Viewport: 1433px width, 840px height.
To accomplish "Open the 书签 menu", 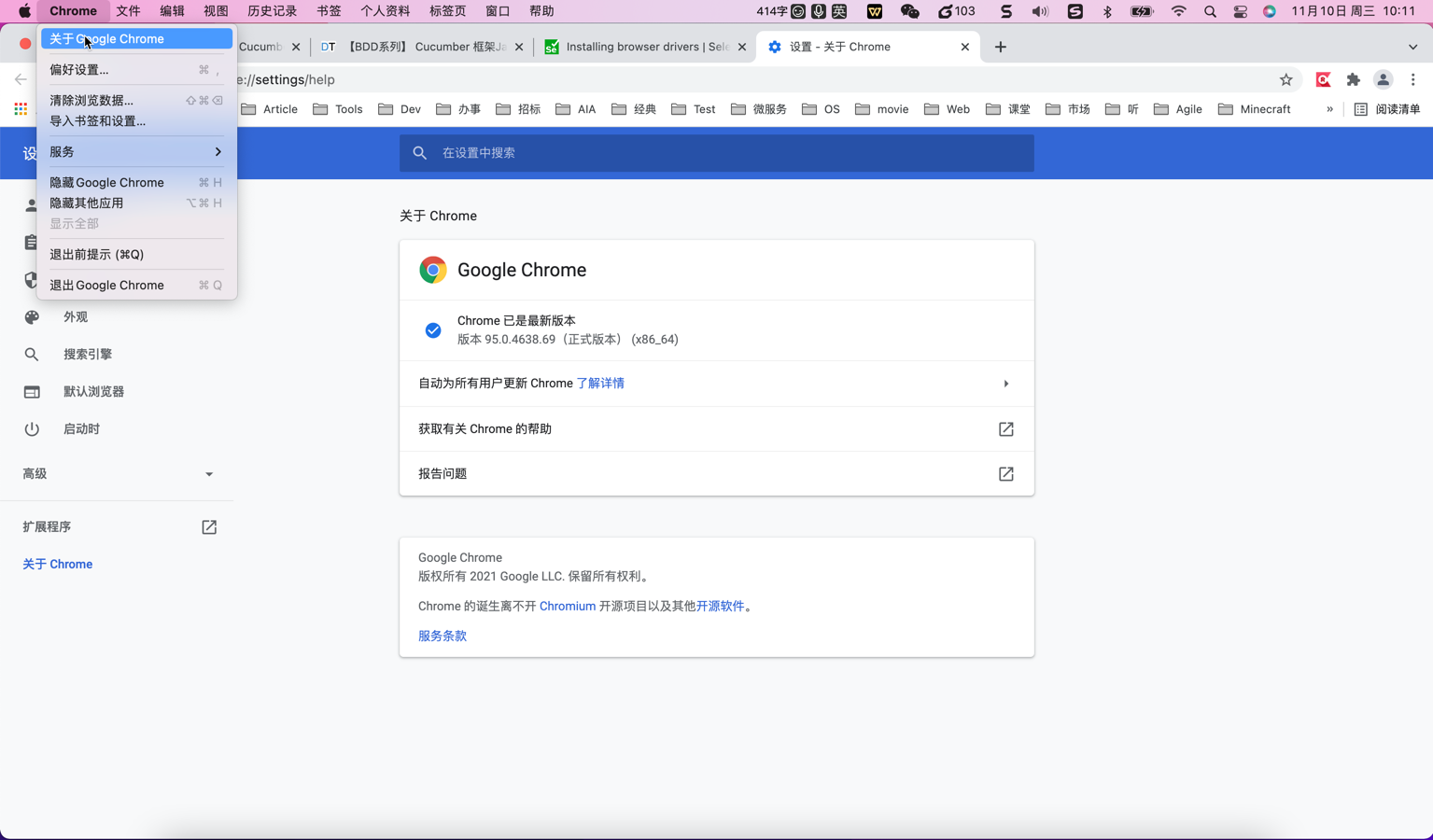I will click(329, 11).
